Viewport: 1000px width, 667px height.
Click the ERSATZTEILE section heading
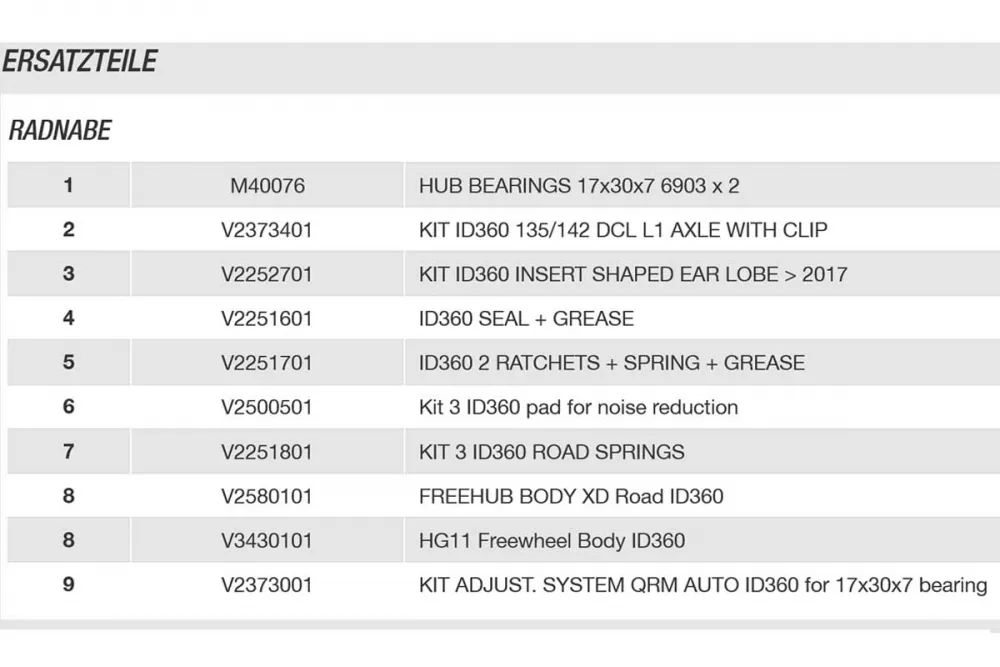pos(80,62)
